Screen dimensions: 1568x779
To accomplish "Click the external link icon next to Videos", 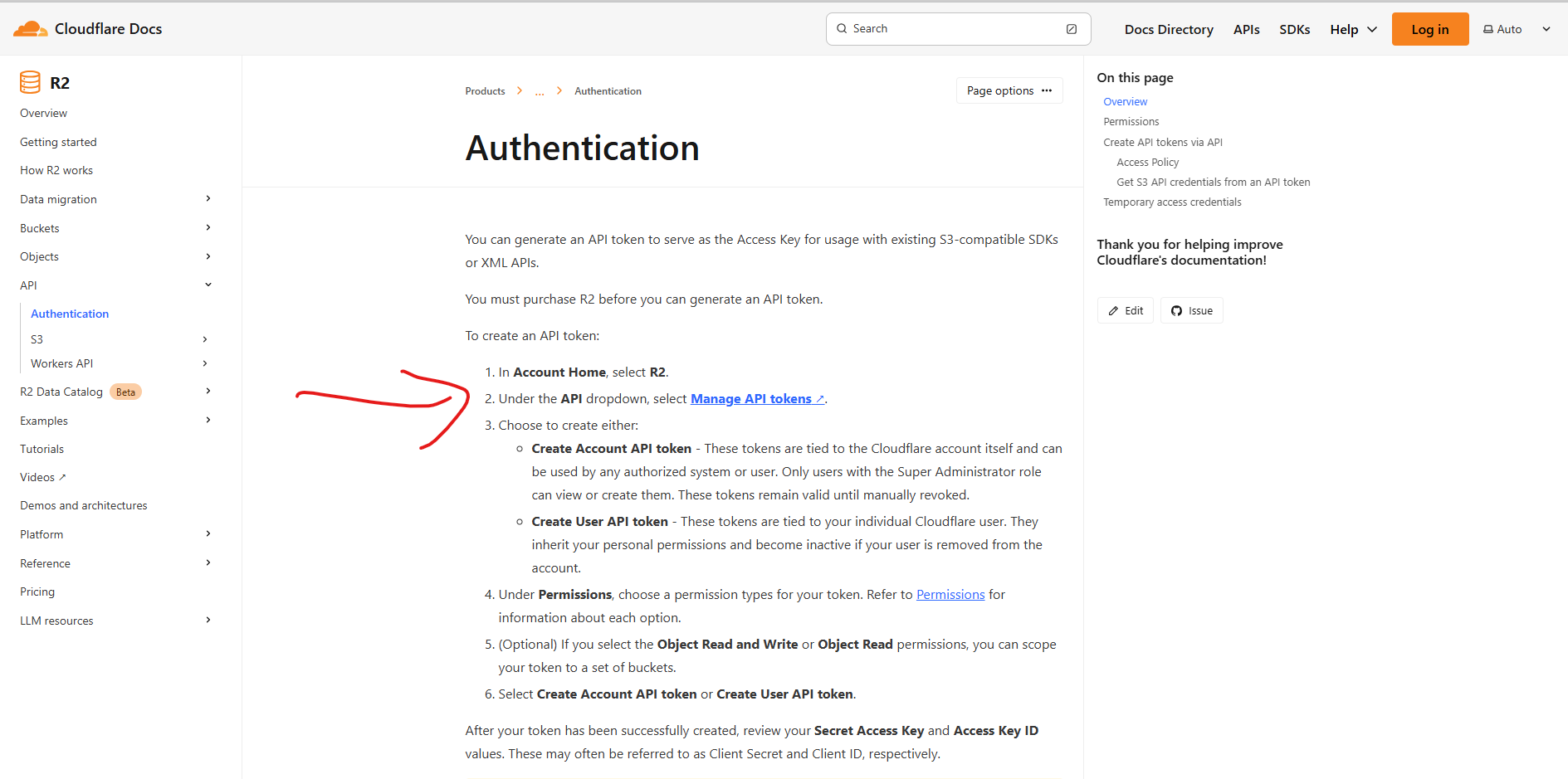I will 62,477.
